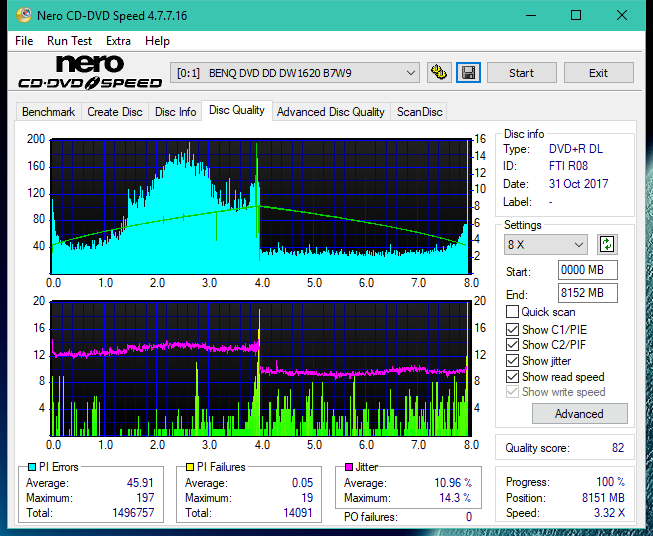Click Jitter maximum 14.3 %
Viewport: 653px width, 536px height.
[x=455, y=498]
